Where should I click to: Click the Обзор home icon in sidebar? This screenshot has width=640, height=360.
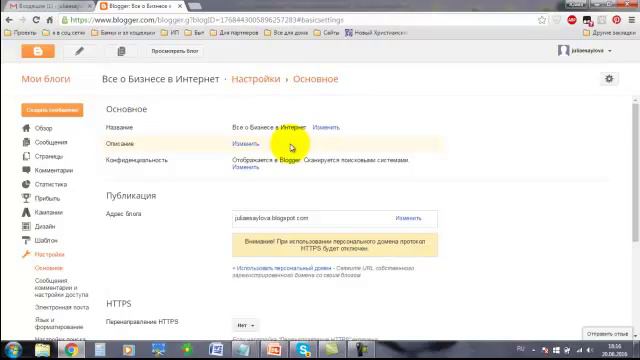[26, 128]
